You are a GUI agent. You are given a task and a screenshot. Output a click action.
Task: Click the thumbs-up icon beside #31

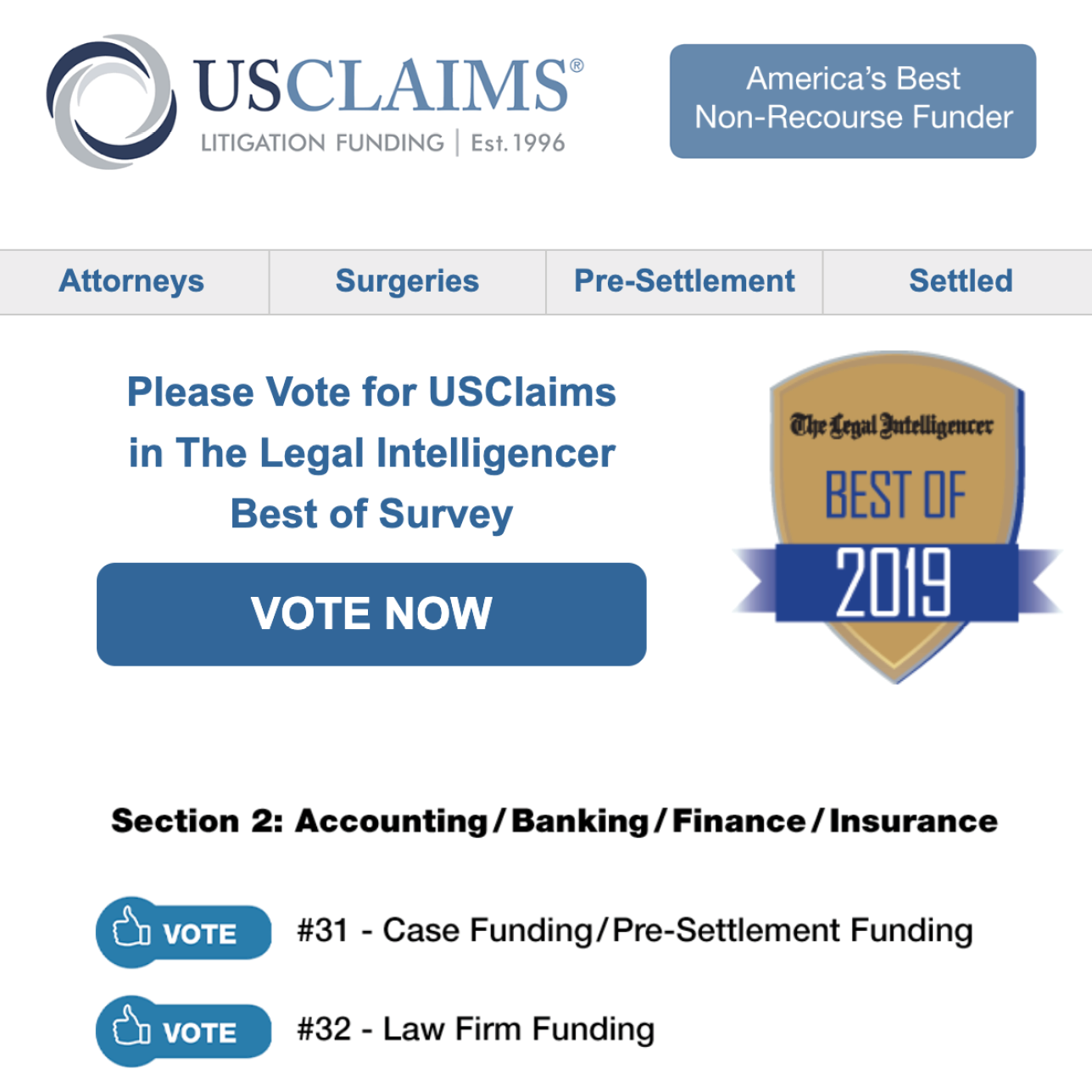tap(131, 926)
